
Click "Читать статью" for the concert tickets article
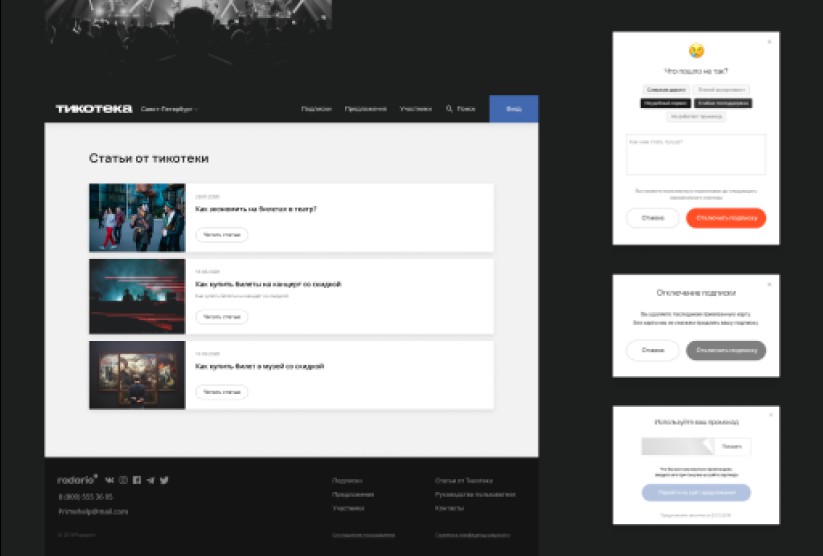221,317
